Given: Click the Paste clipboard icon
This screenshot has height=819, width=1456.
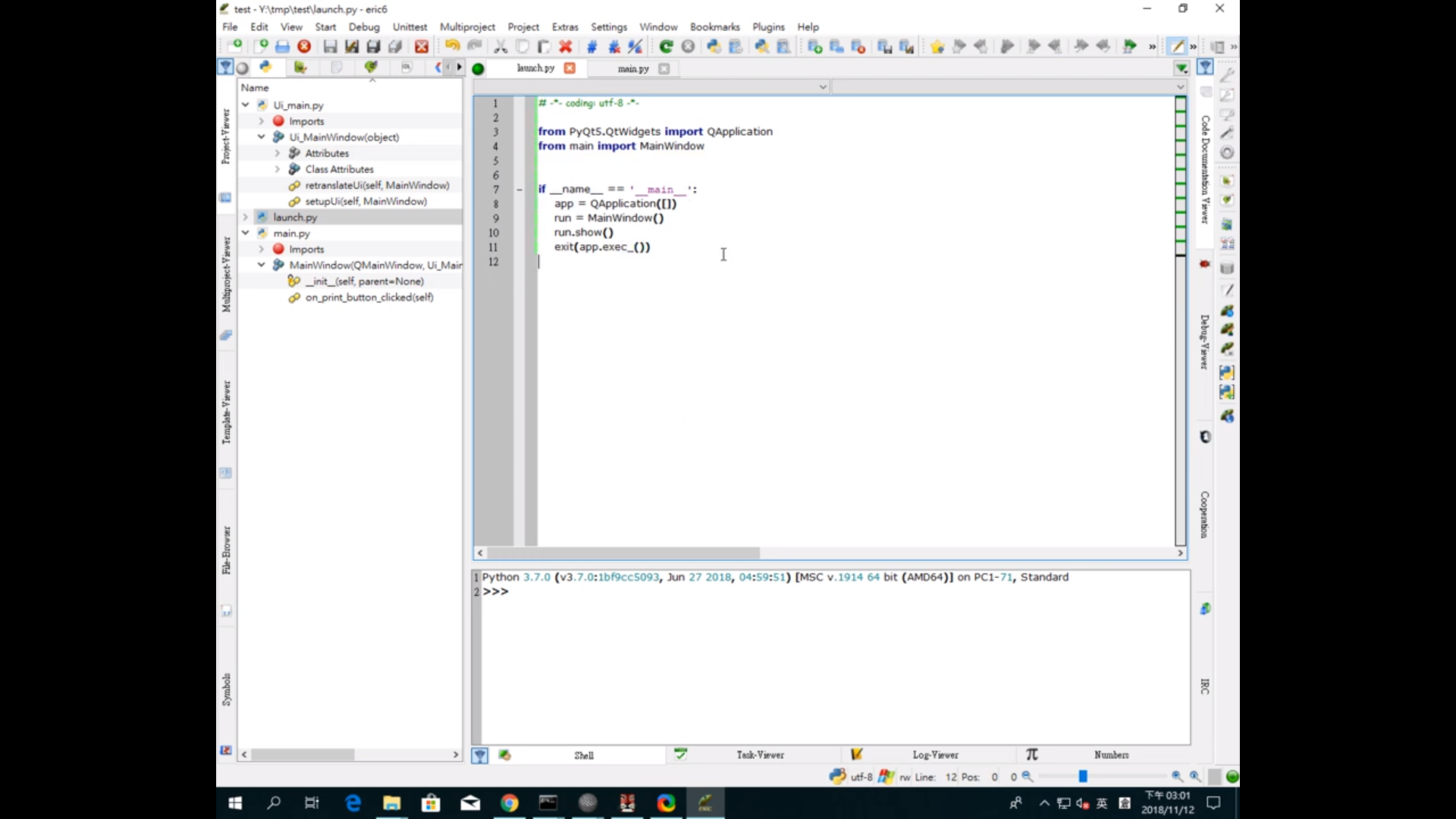Looking at the screenshot, I should point(544,46).
